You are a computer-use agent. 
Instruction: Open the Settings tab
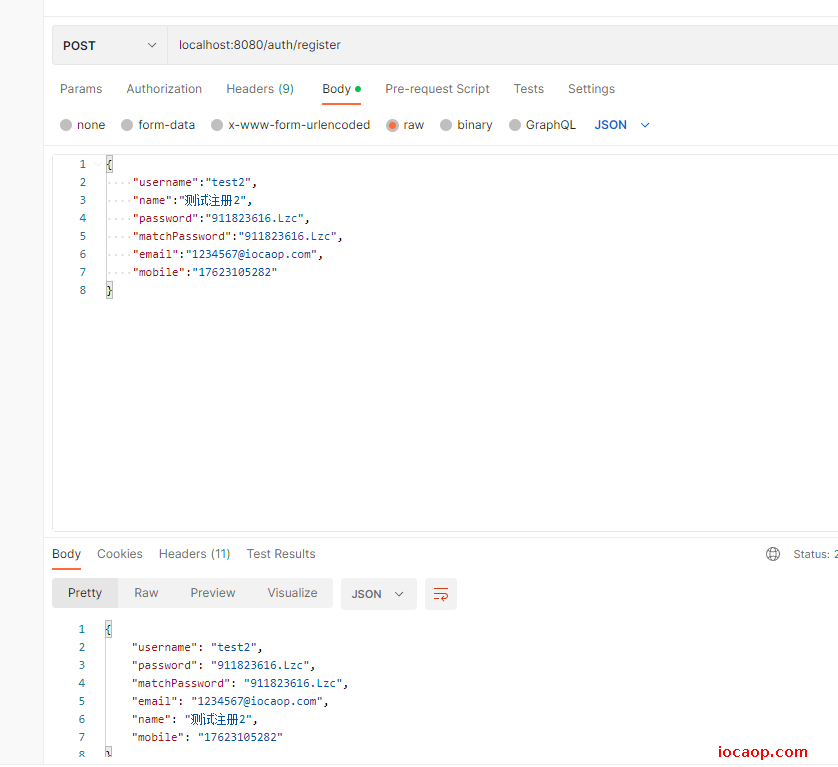click(x=591, y=89)
